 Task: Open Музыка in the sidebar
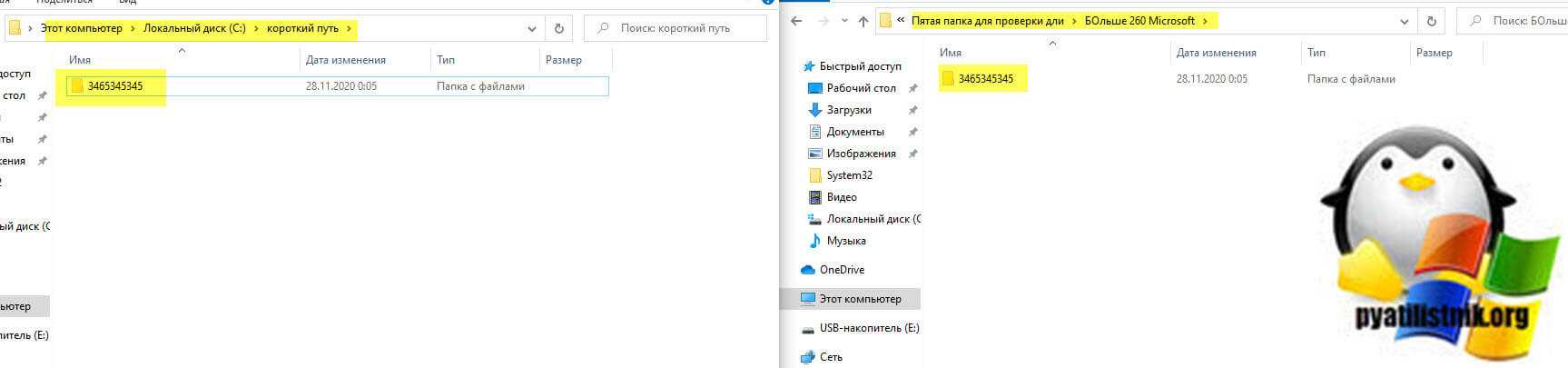(x=845, y=241)
